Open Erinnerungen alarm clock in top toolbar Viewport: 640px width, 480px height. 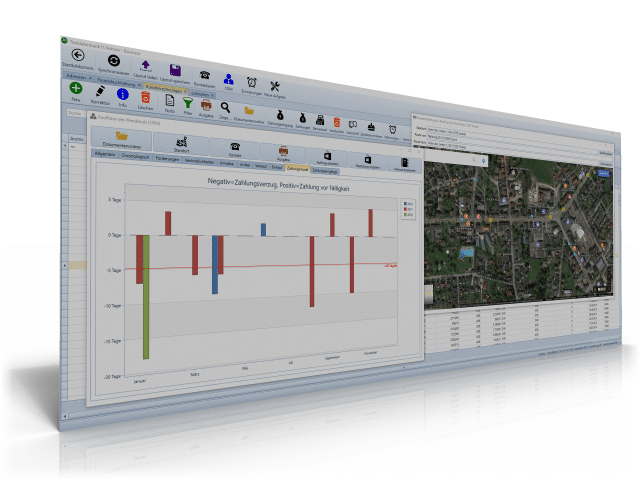[x=252, y=82]
